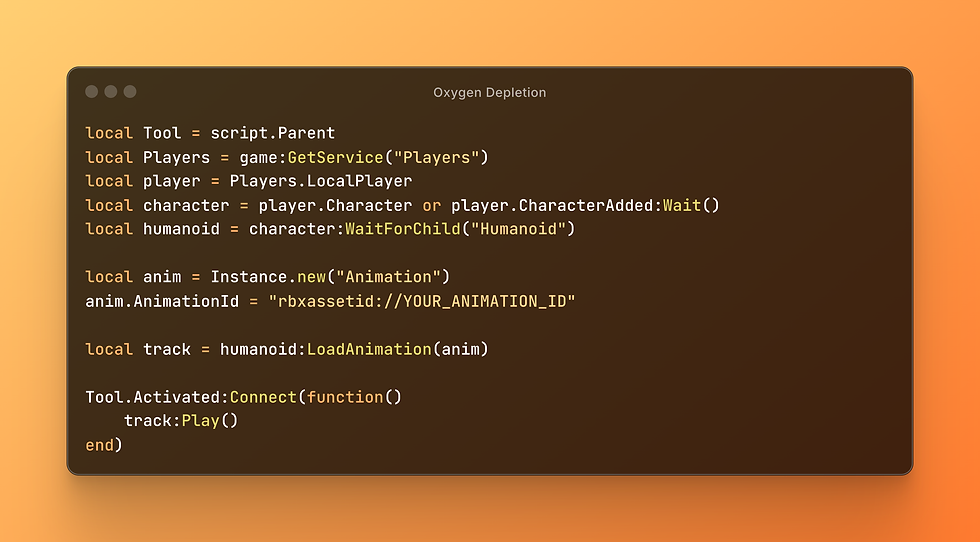Click 'Tool.Activated' text
The image size is (980, 542).
(152, 398)
